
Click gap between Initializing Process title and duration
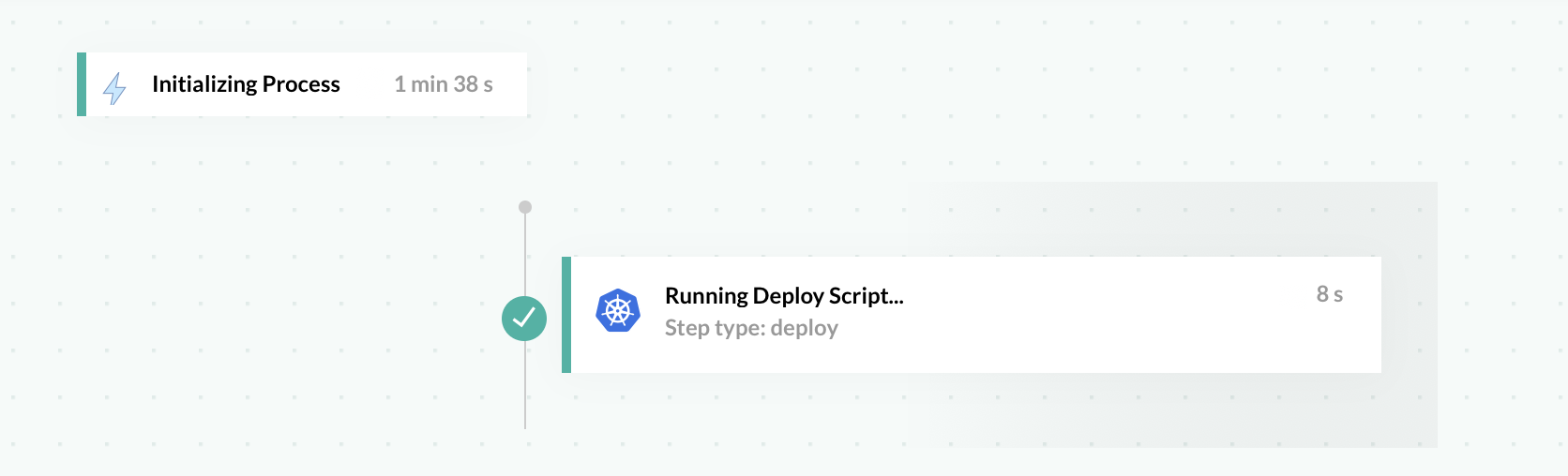tap(367, 84)
